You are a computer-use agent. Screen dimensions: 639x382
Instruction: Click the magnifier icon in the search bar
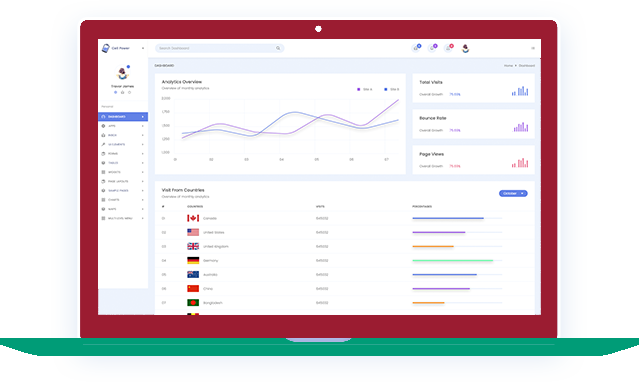click(278, 48)
